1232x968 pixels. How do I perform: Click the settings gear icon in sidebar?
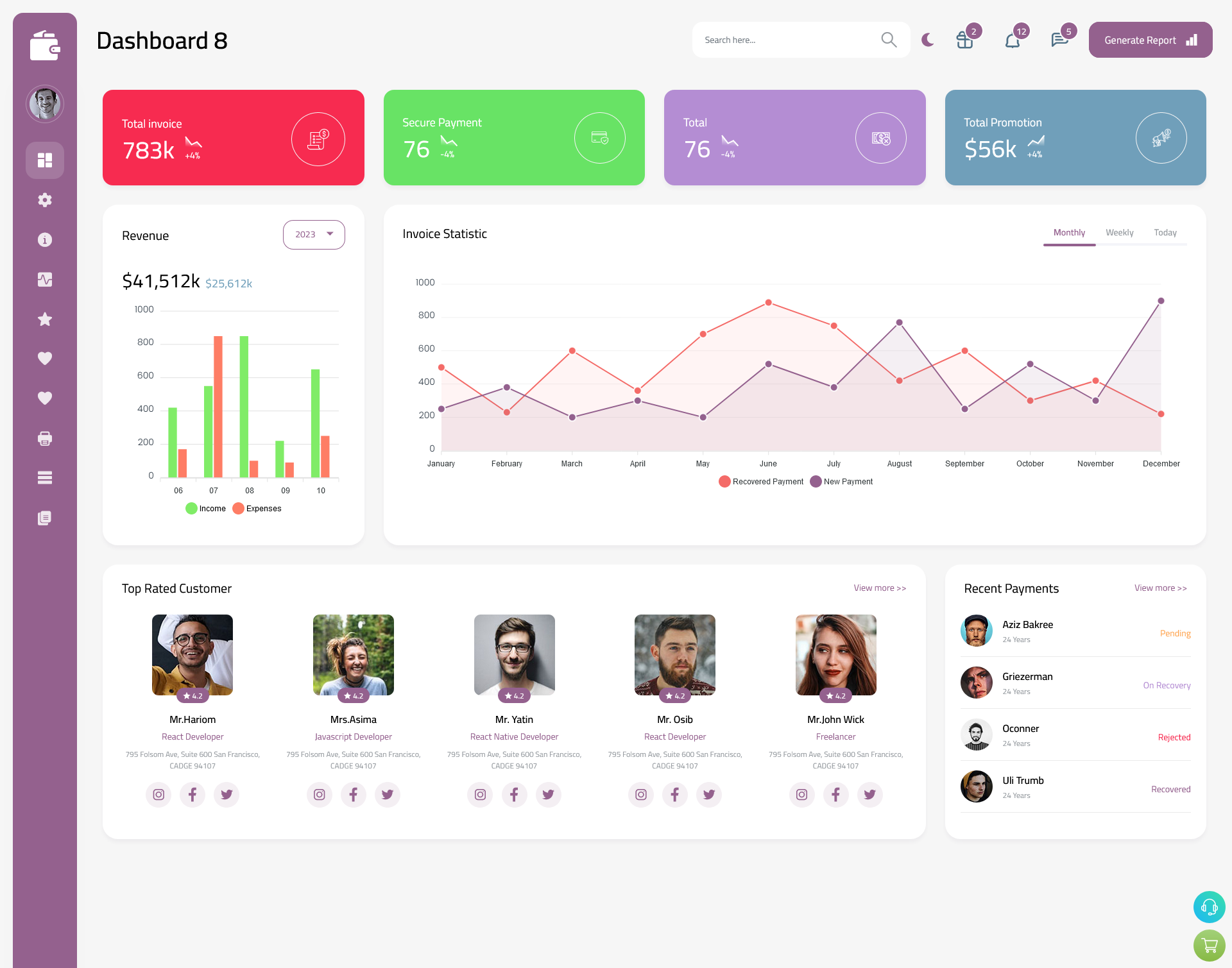[x=44, y=199]
